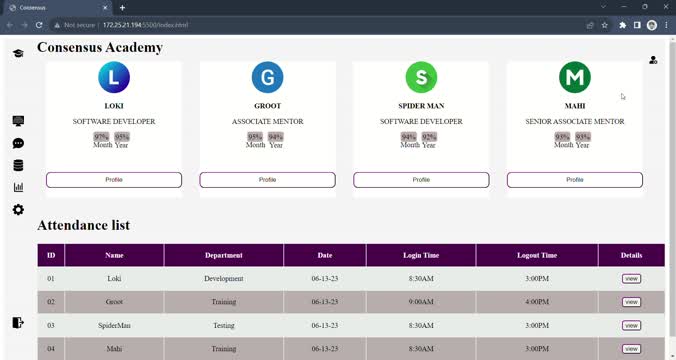Open browser extensions puzzle icon
Viewport: 676px width, 360px height.
pyautogui.click(x=623, y=25)
